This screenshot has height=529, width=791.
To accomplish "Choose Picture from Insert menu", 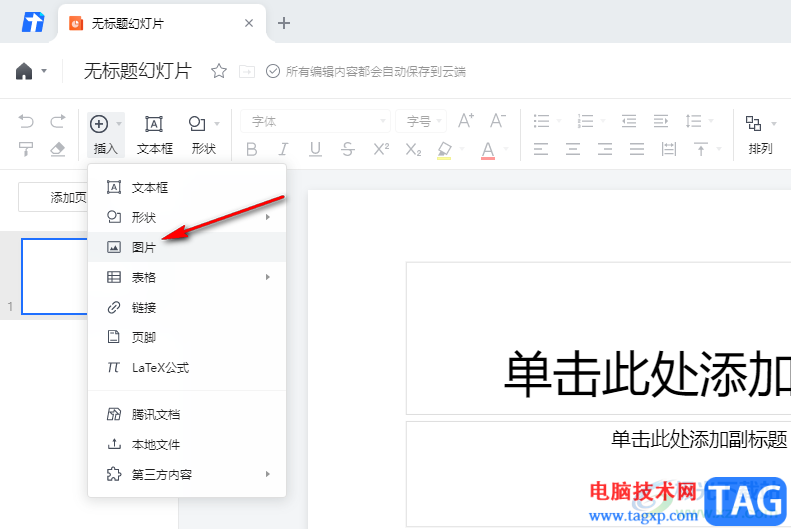I will [187, 247].
